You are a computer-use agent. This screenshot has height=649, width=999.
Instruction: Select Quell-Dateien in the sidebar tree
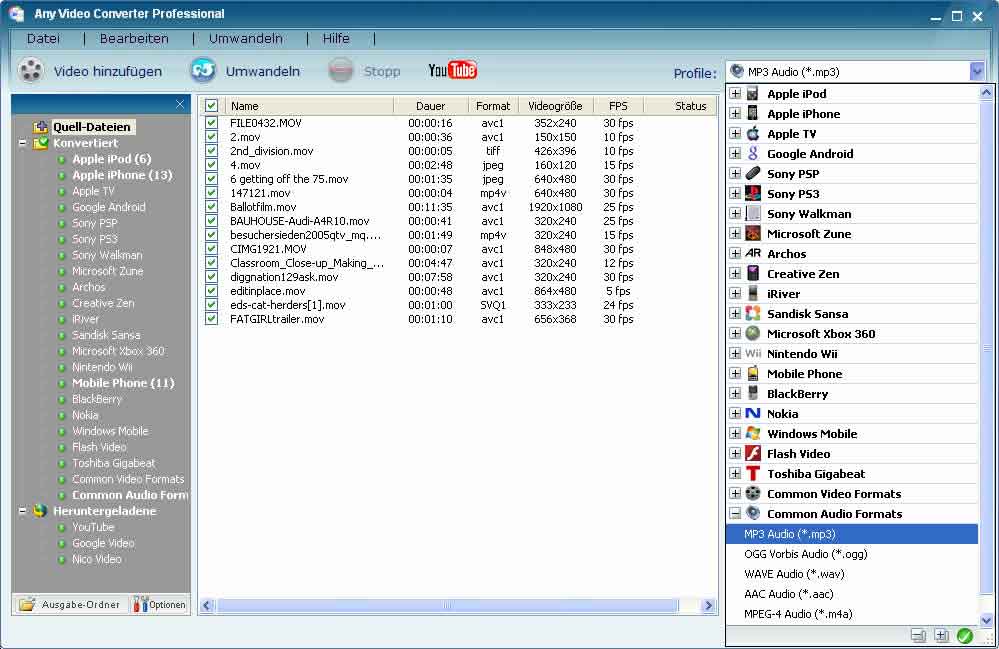tap(92, 127)
